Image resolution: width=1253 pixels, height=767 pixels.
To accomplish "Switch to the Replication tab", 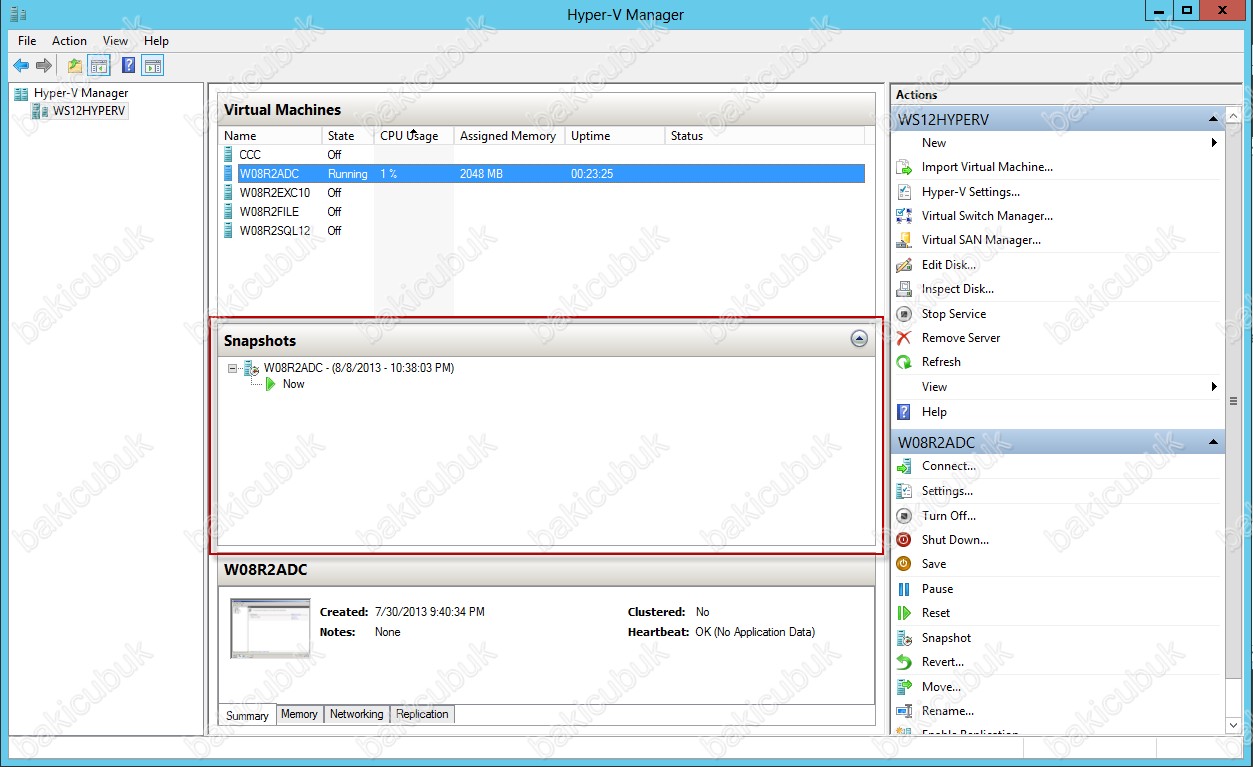I will point(422,714).
